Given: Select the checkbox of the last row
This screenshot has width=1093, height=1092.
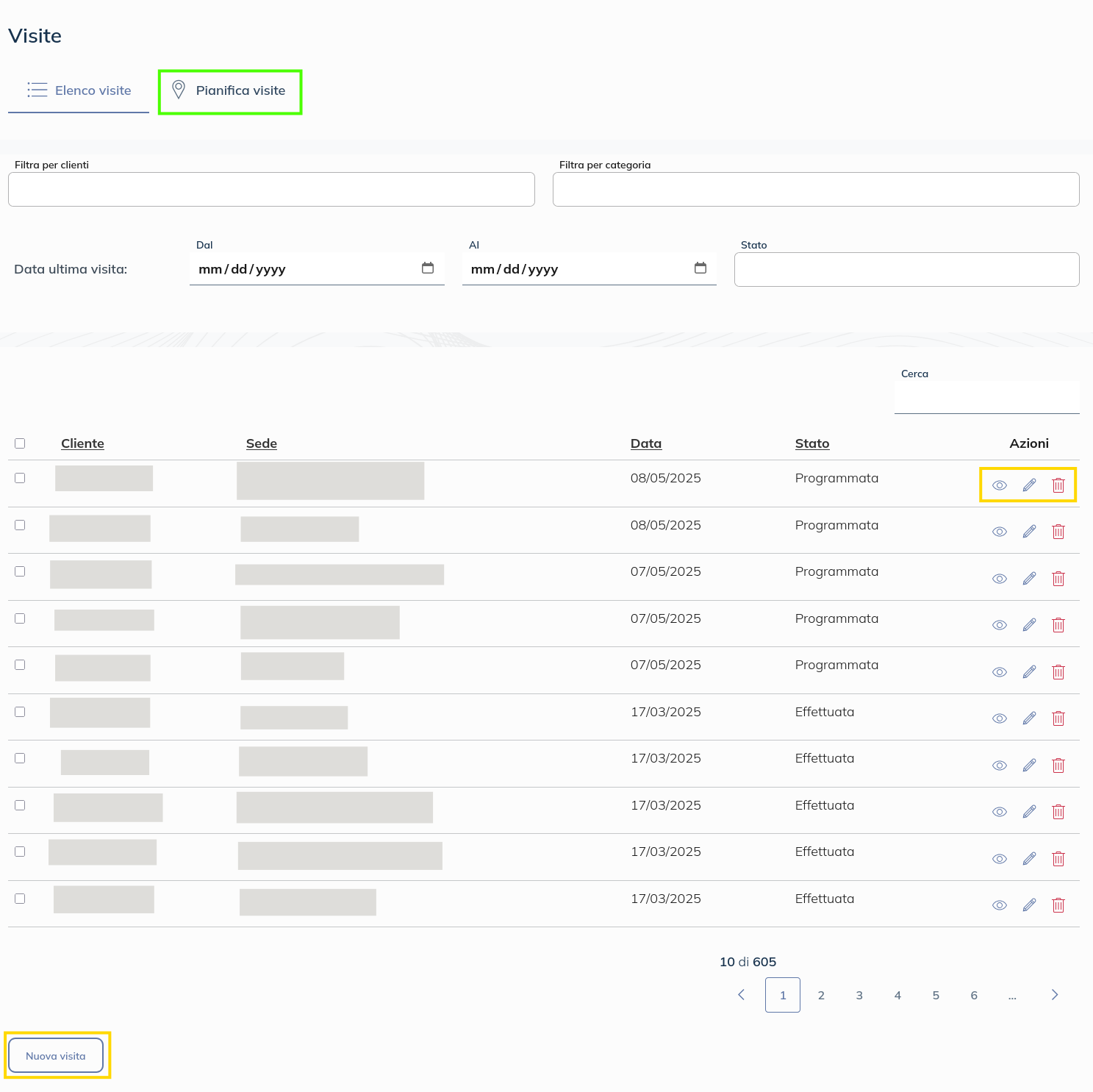Looking at the screenshot, I should tap(20, 899).
